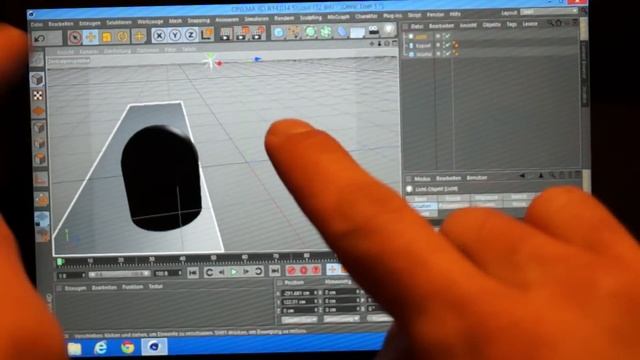Click the orange tag on the Kapsel row
Screen dimensions: 640x360
tap(456, 45)
